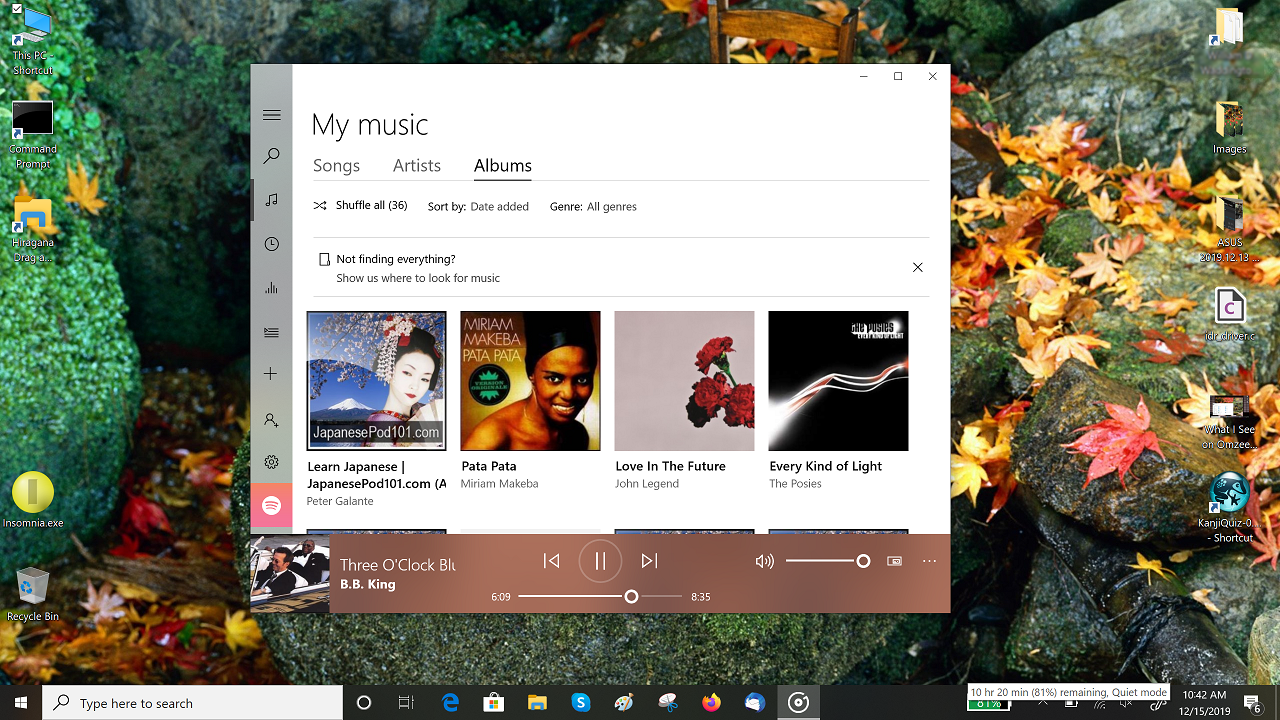Open Snipping Tool icon on taskbar
Screen dimensions: 1280x720
(x=668, y=703)
